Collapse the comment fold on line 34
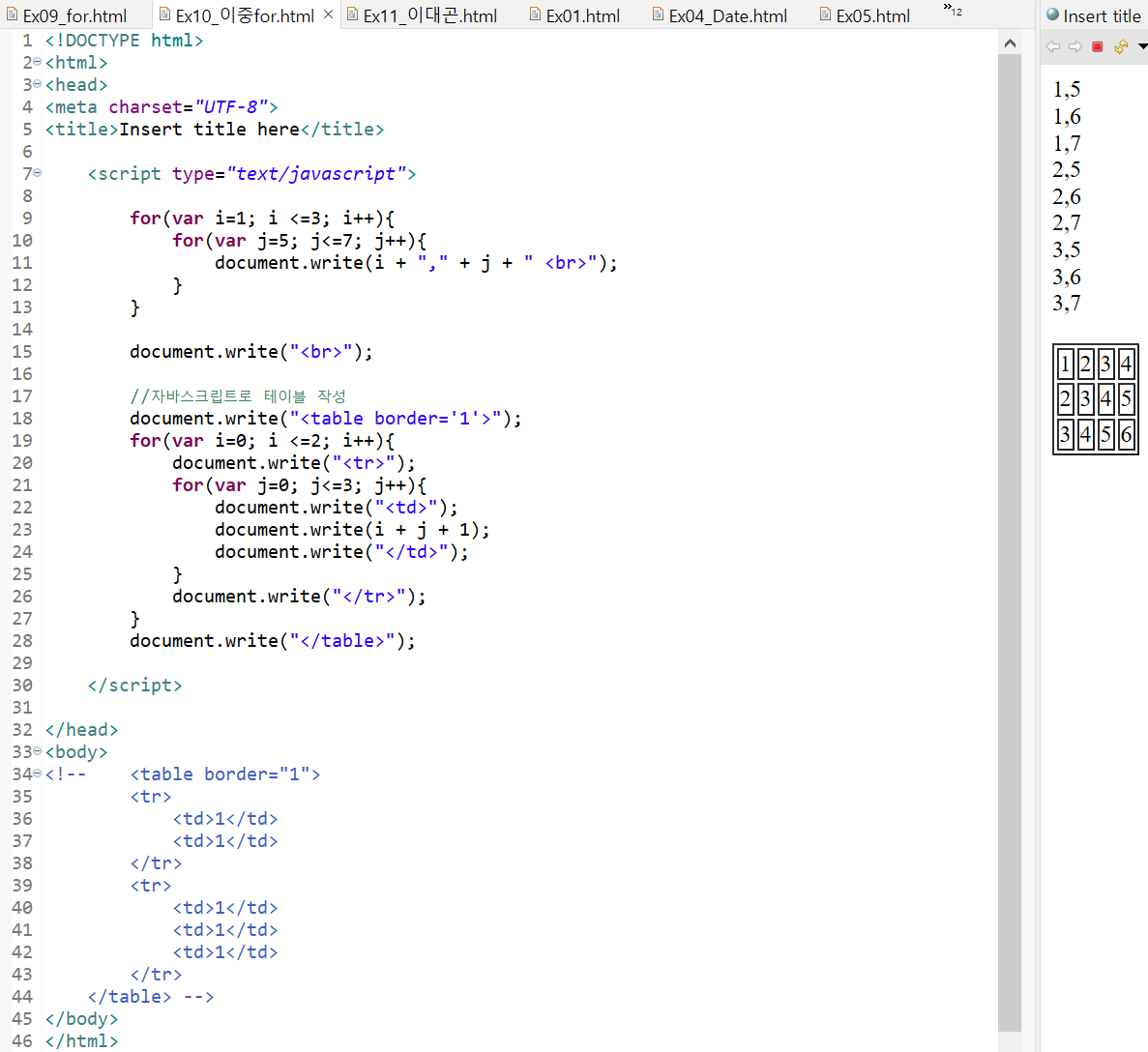This screenshot has height=1052, width=1148. tap(38, 774)
